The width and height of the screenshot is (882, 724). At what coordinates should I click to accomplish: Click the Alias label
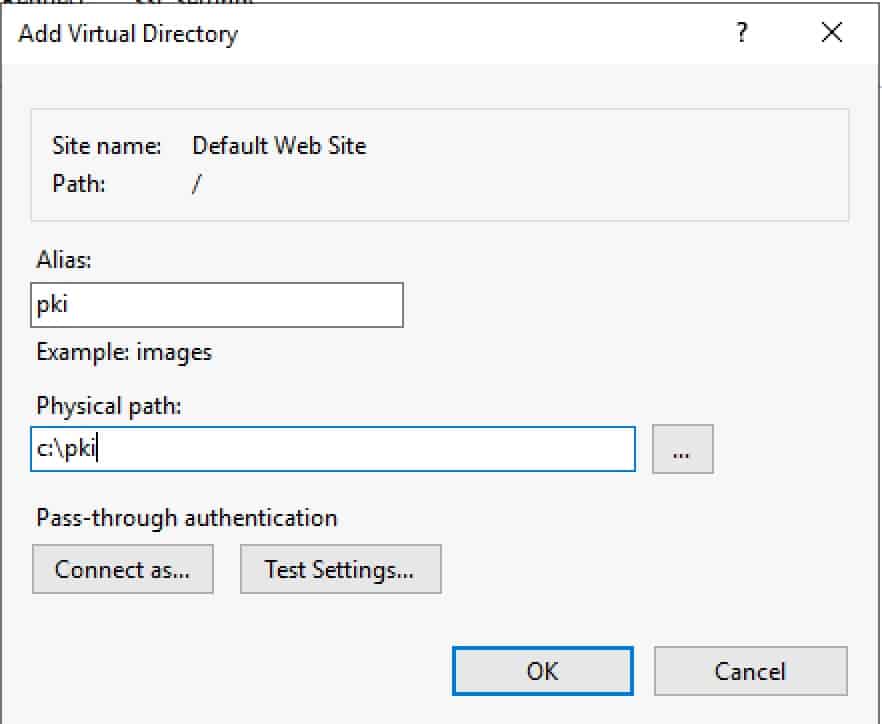[64, 260]
